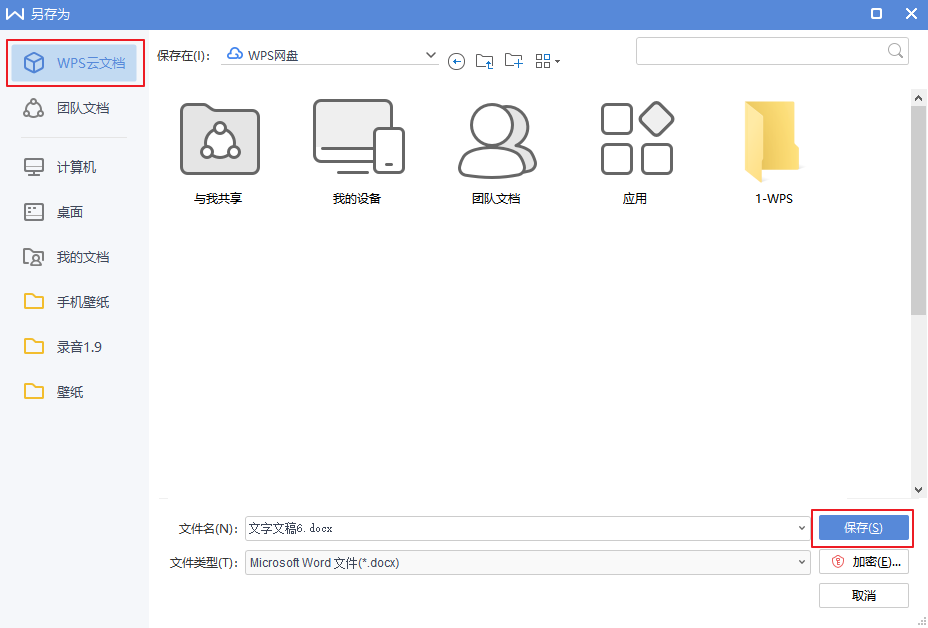
Task: Create a new folder icon
Action: point(514,61)
